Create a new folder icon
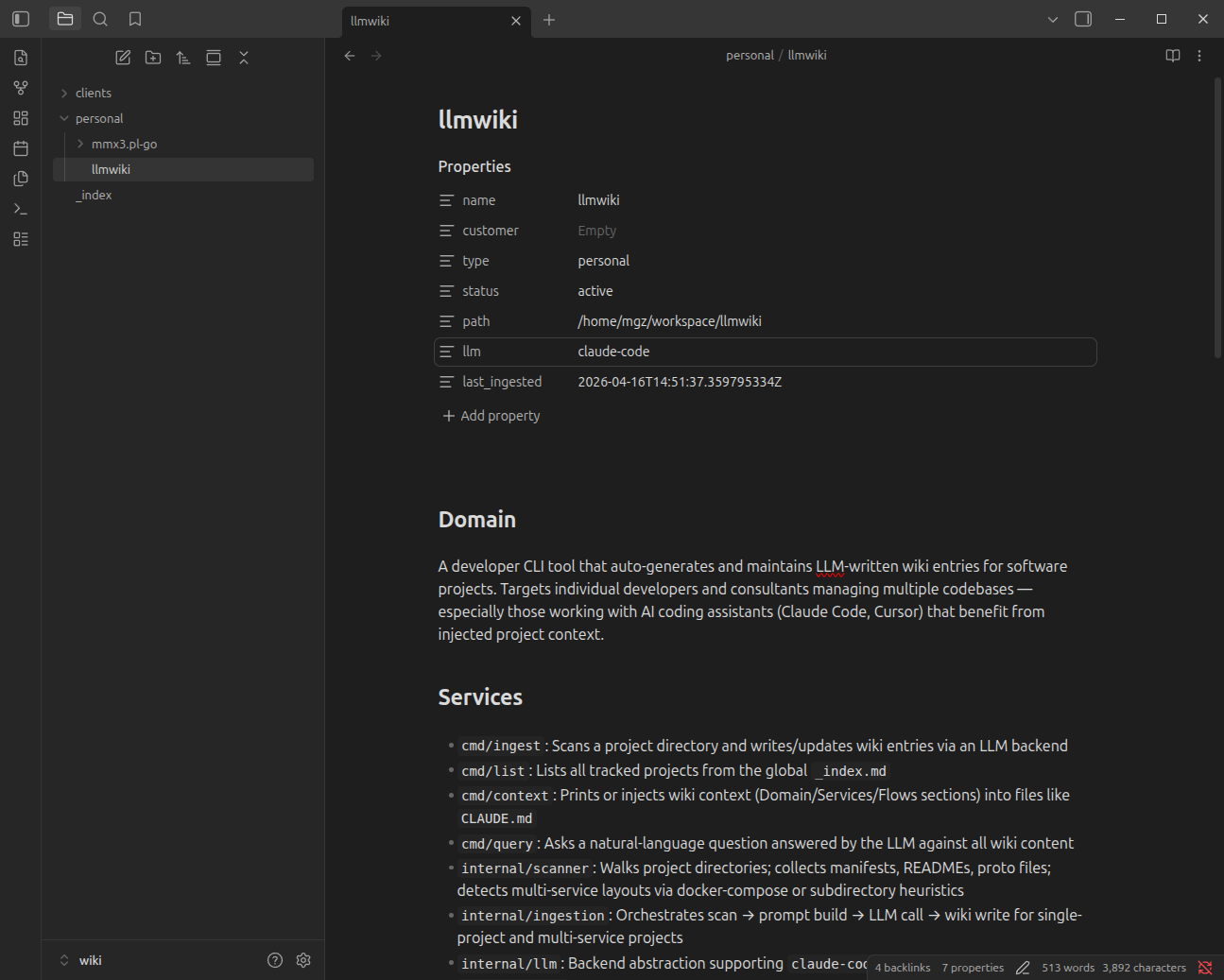1224x980 pixels. point(153,58)
